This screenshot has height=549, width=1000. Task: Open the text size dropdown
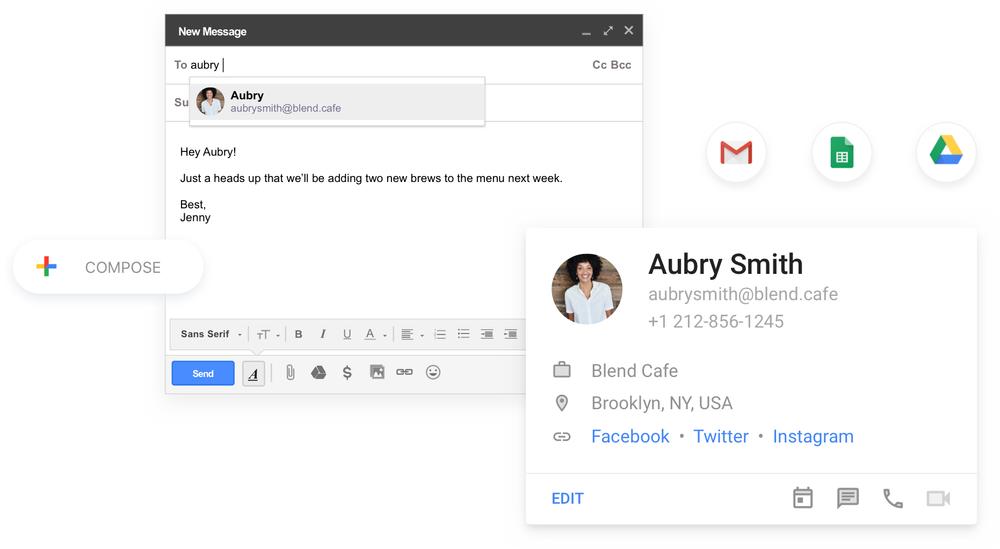(268, 334)
